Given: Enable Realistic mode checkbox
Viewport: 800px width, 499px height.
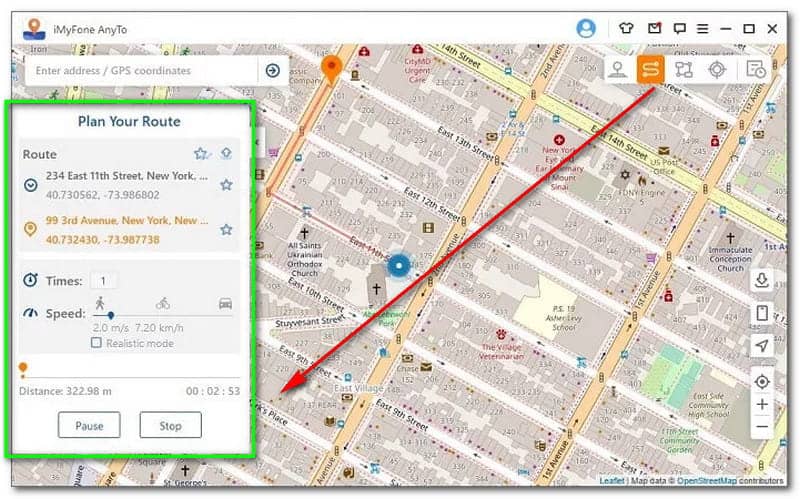Looking at the screenshot, I should [x=96, y=343].
